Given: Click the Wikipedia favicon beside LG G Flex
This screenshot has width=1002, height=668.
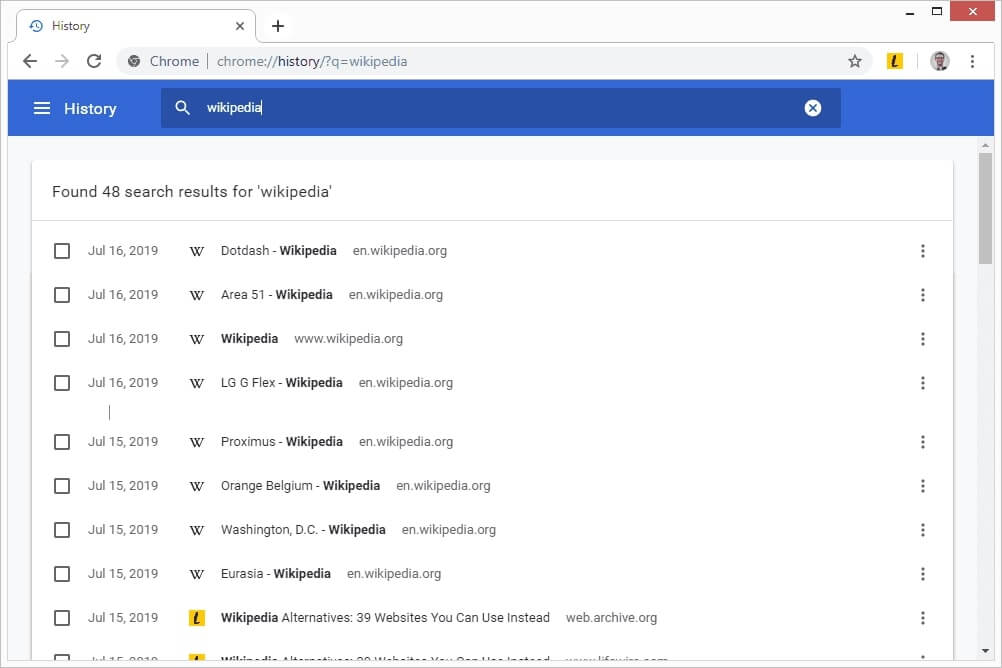Looking at the screenshot, I should pyautogui.click(x=197, y=383).
